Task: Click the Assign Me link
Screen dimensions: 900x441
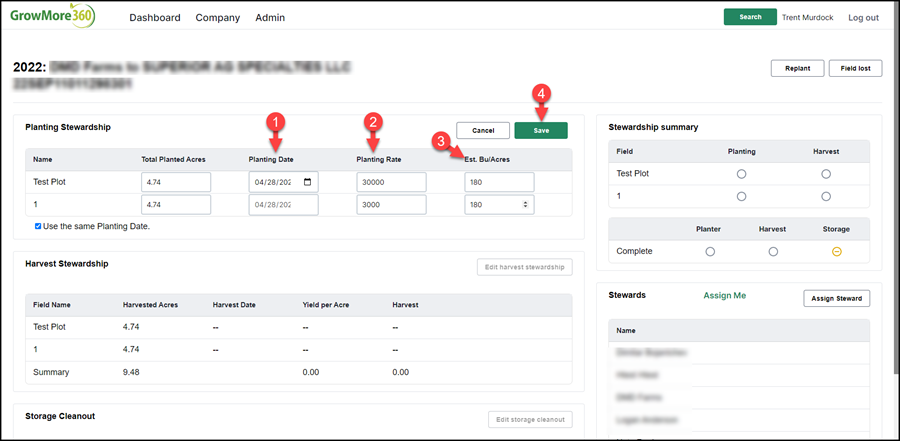Action: 725,295
